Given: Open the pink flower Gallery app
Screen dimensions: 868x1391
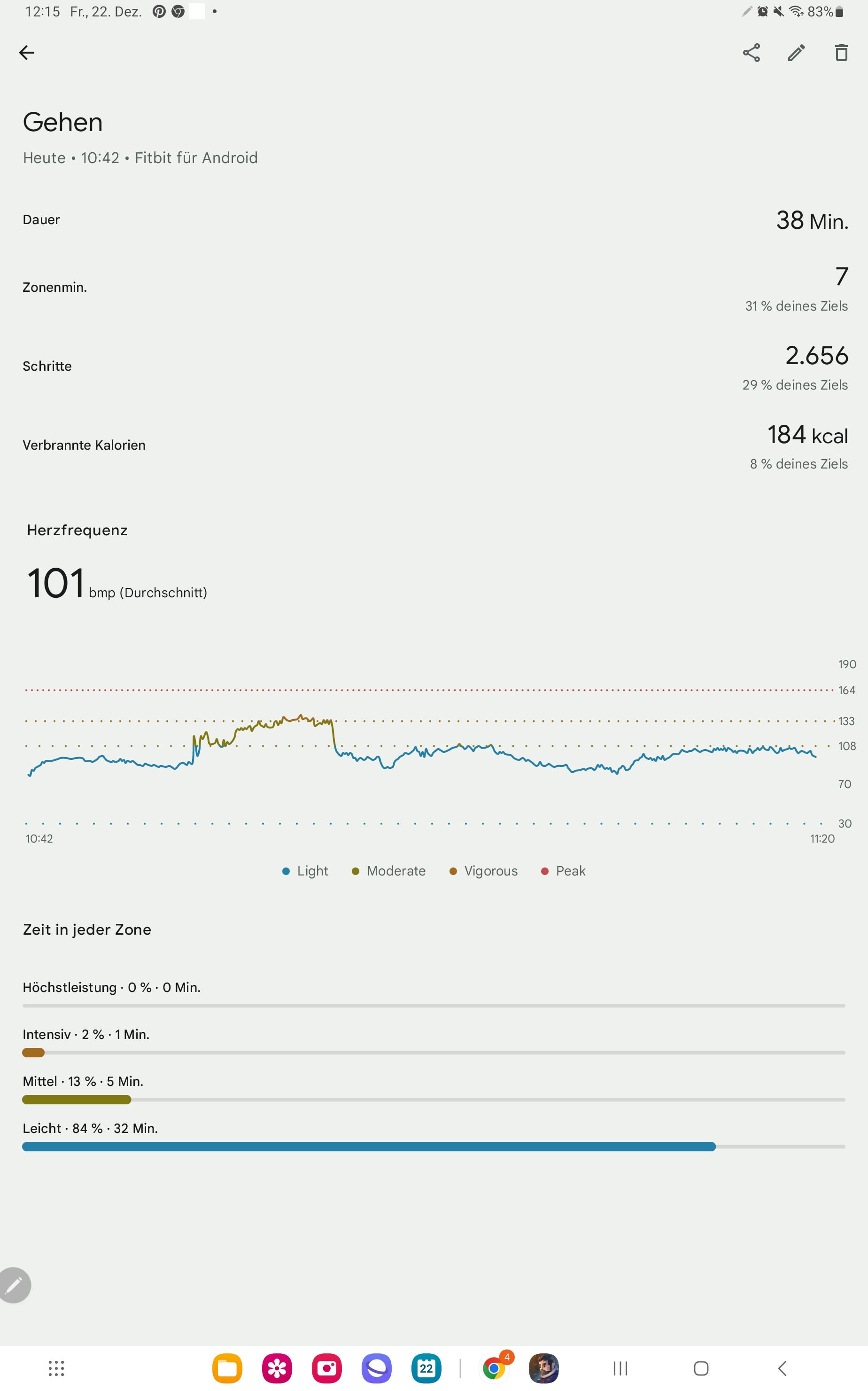Looking at the screenshot, I should 277,1368.
